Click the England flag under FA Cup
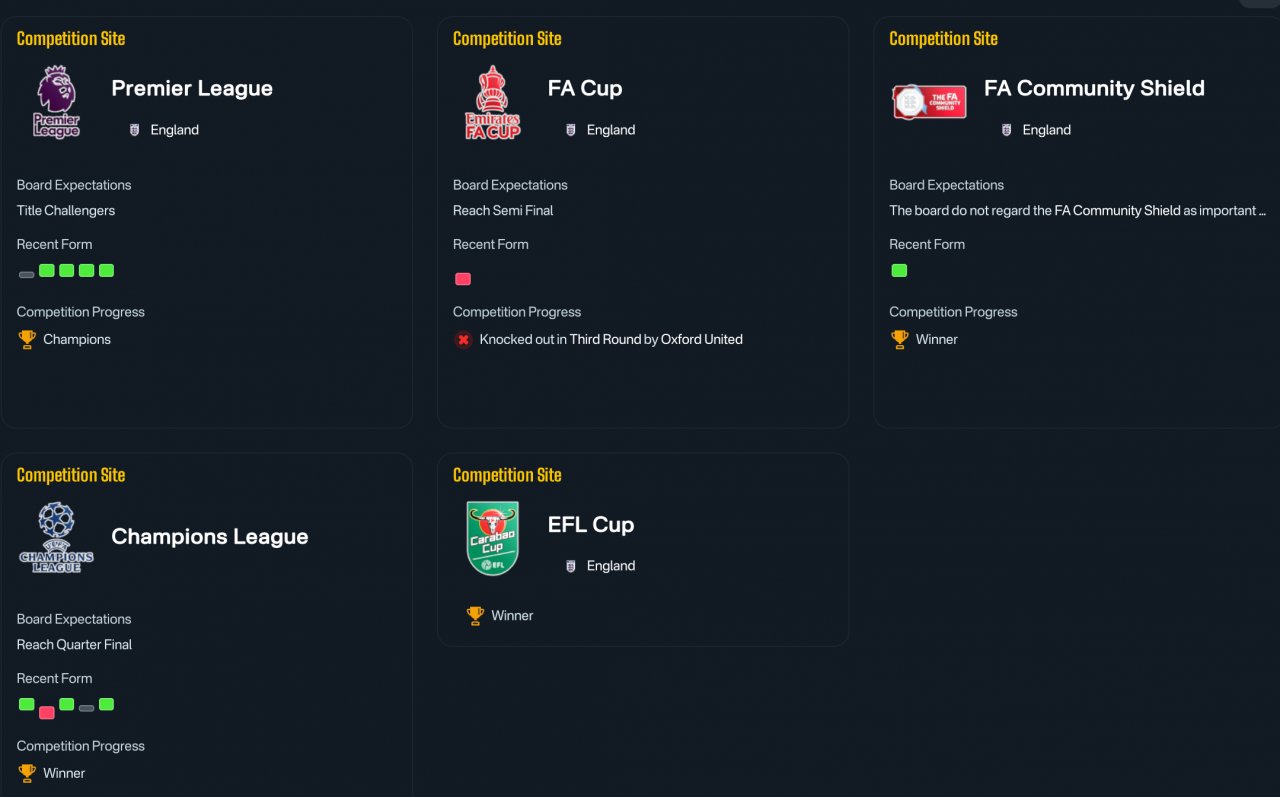This screenshot has width=1280, height=797. [571, 130]
